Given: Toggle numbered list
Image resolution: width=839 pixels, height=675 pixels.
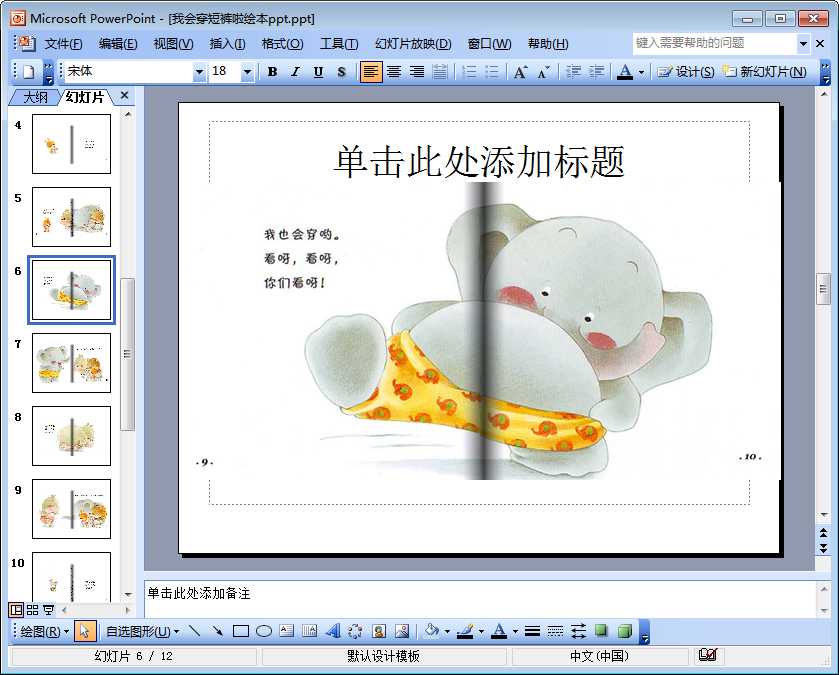Looking at the screenshot, I should click(469, 72).
